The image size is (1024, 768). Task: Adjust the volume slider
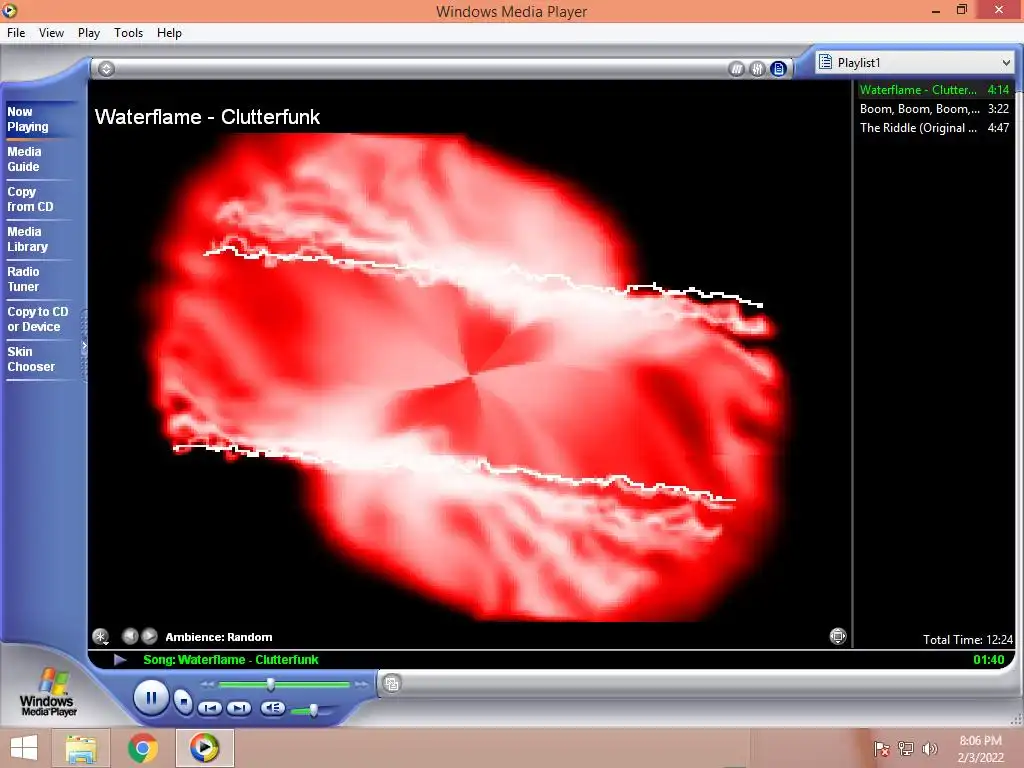(x=313, y=710)
